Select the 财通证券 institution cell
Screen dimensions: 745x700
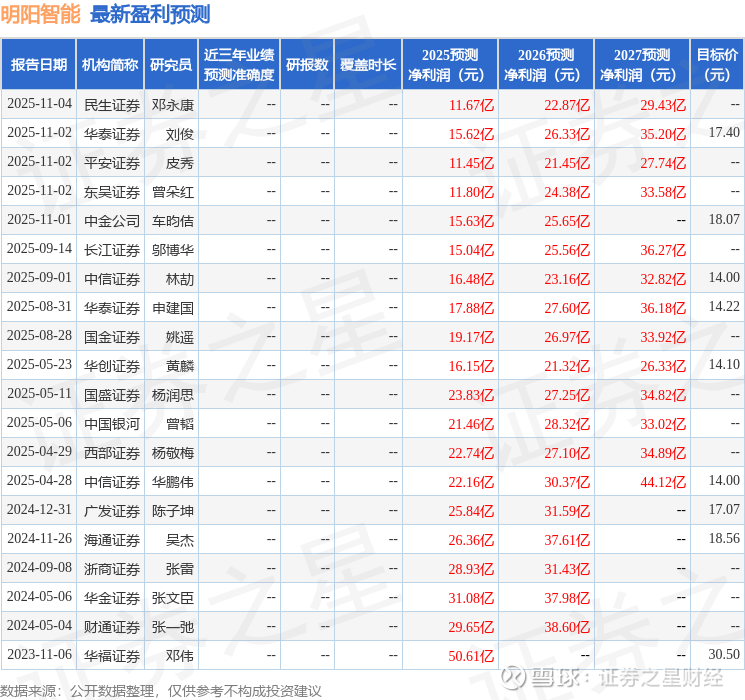click(112, 627)
